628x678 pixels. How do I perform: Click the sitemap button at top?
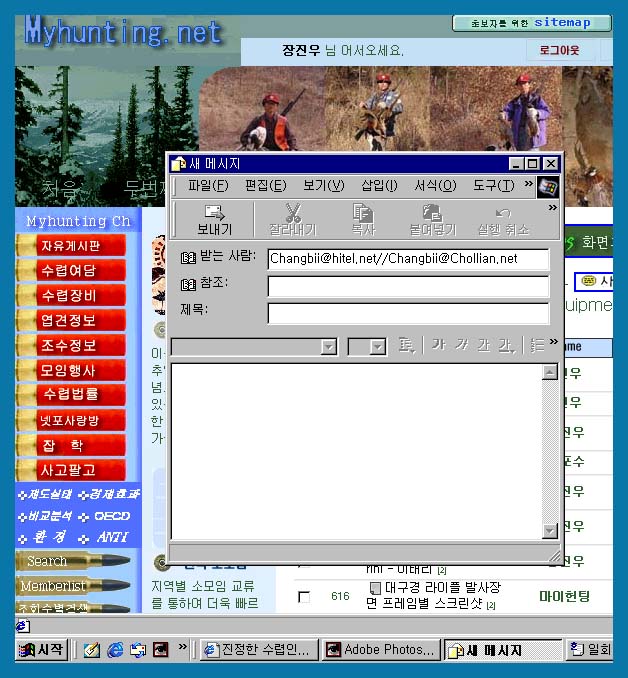click(x=532, y=22)
